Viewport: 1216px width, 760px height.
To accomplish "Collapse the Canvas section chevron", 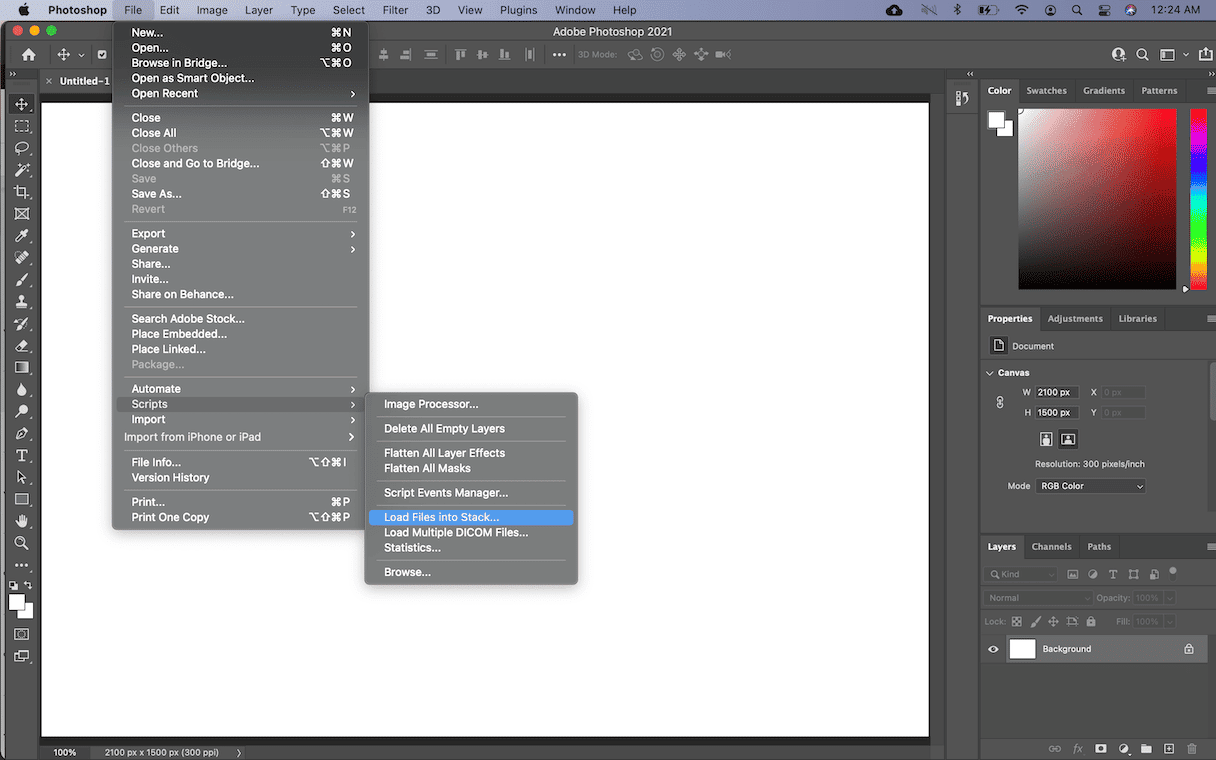I will click(x=990, y=373).
